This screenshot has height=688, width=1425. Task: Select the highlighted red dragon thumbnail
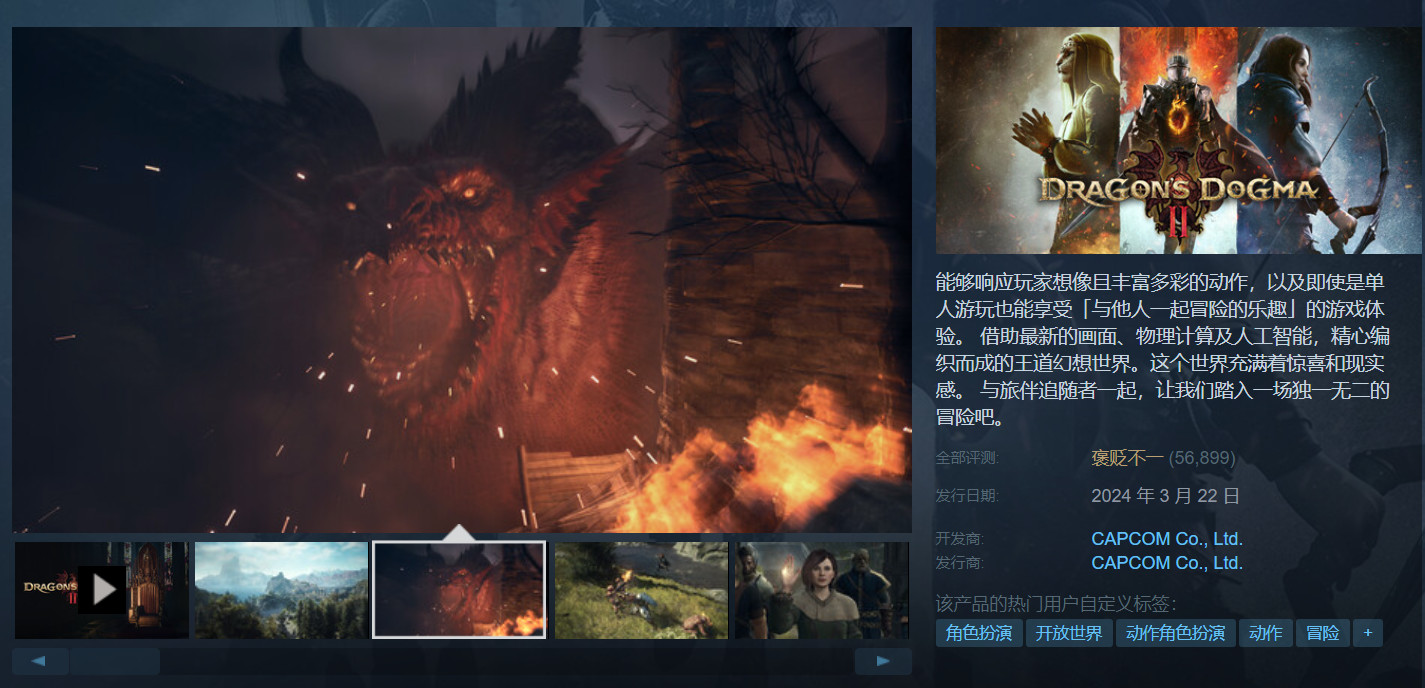[459, 590]
